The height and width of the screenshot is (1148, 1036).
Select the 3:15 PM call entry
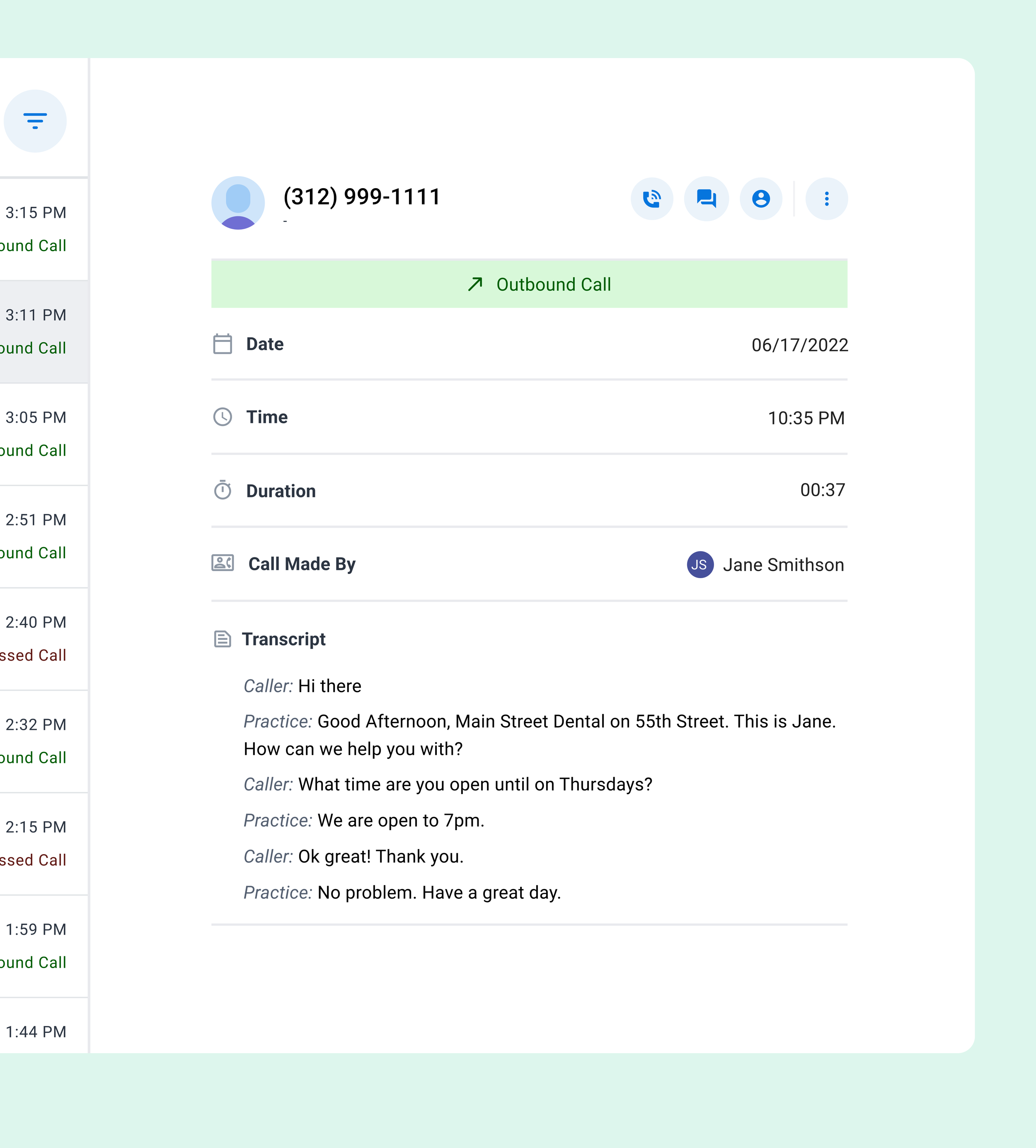44,229
